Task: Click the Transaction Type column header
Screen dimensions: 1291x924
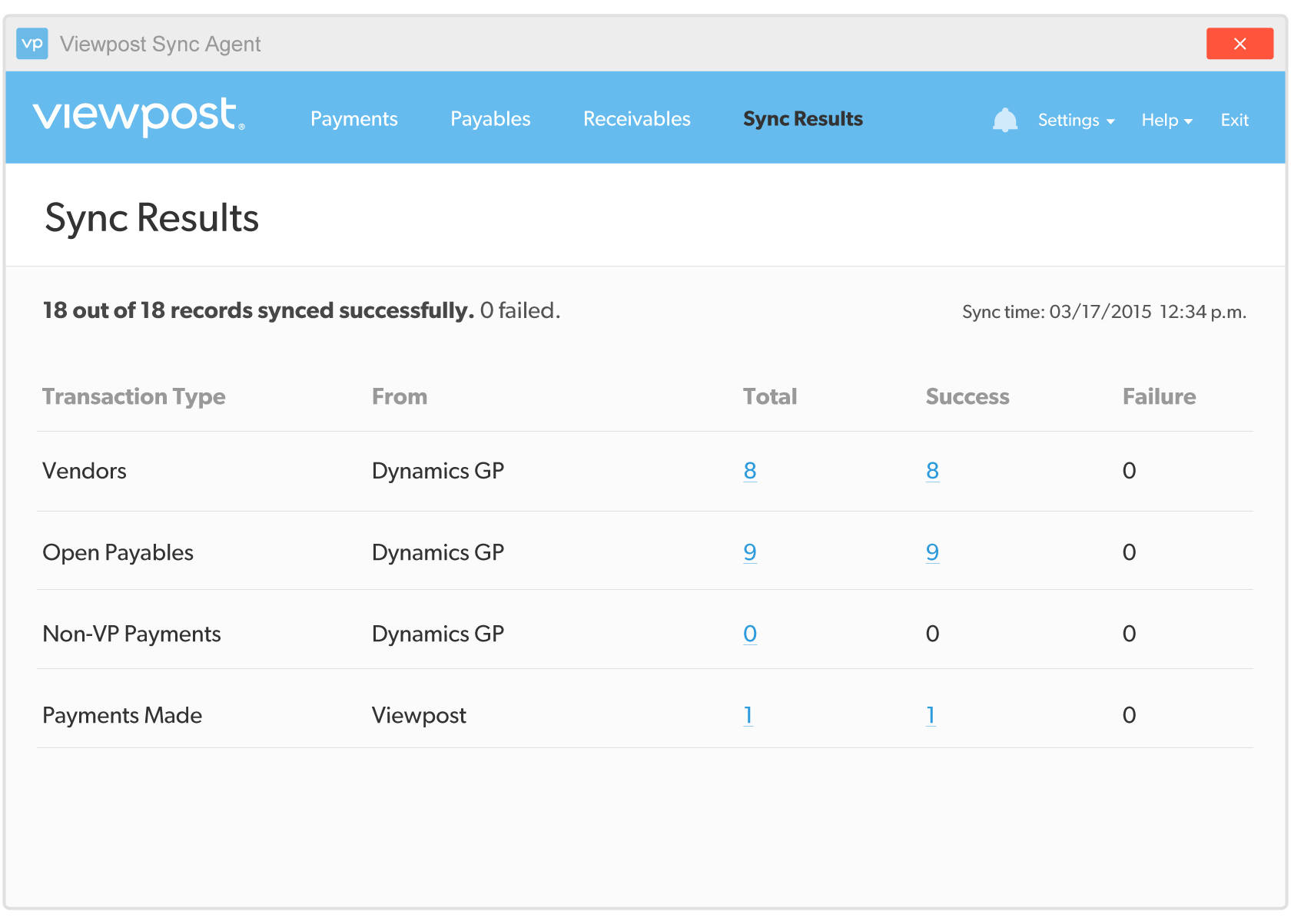Action: point(134,396)
